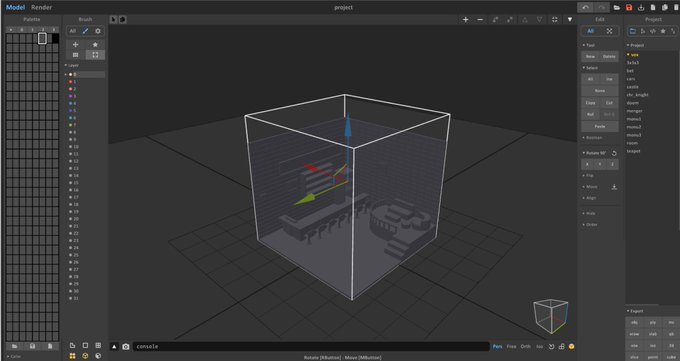
Task: Choose the line brush icon in Brush panel
Action: tap(85, 31)
